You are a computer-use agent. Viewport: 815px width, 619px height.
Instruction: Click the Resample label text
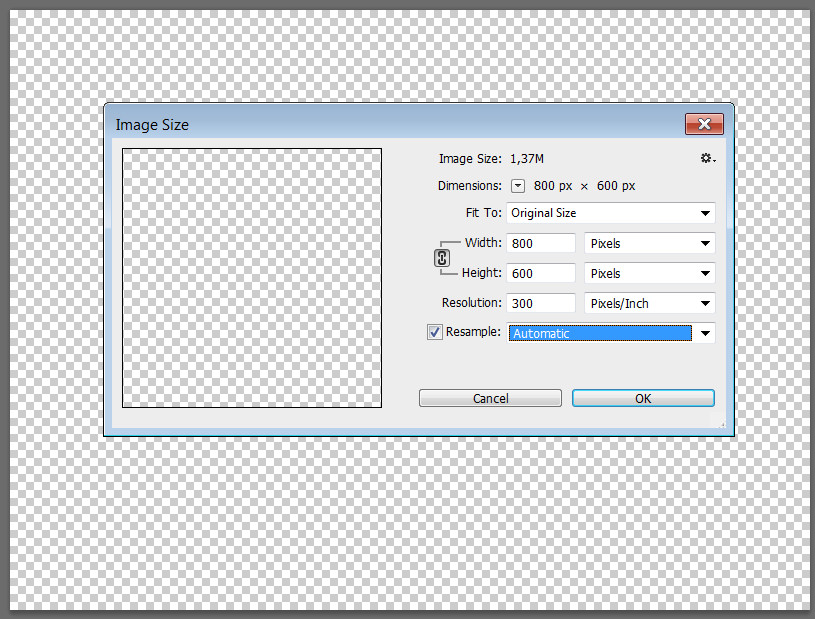473,332
